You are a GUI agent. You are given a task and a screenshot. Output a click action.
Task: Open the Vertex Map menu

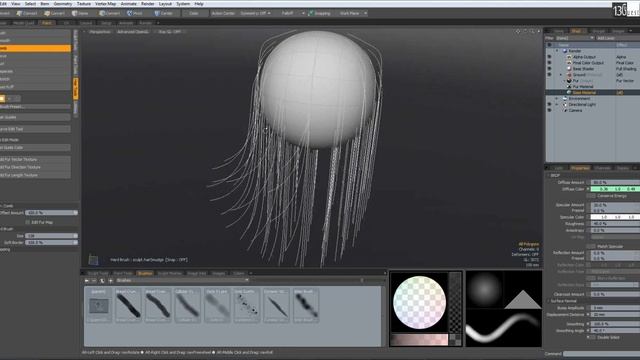pyautogui.click(x=105, y=4)
